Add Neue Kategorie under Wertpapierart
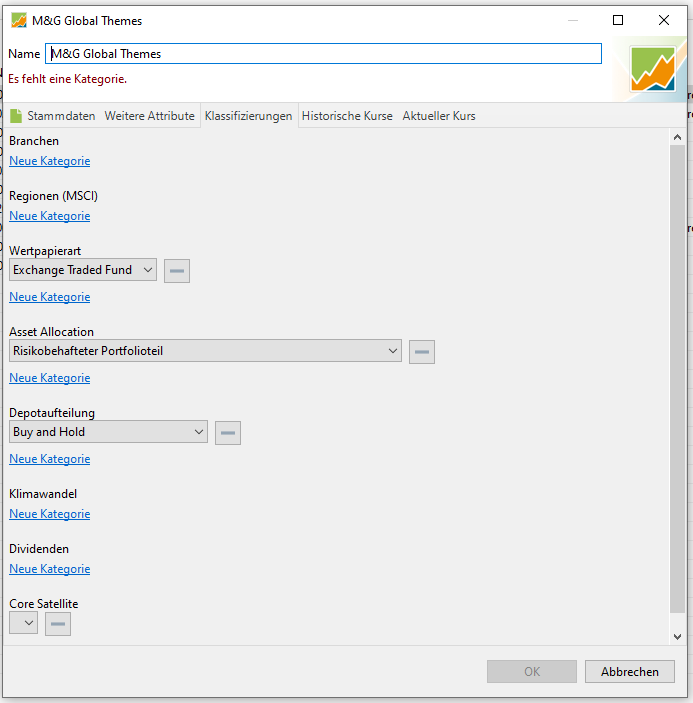The image size is (693, 703). (x=50, y=297)
